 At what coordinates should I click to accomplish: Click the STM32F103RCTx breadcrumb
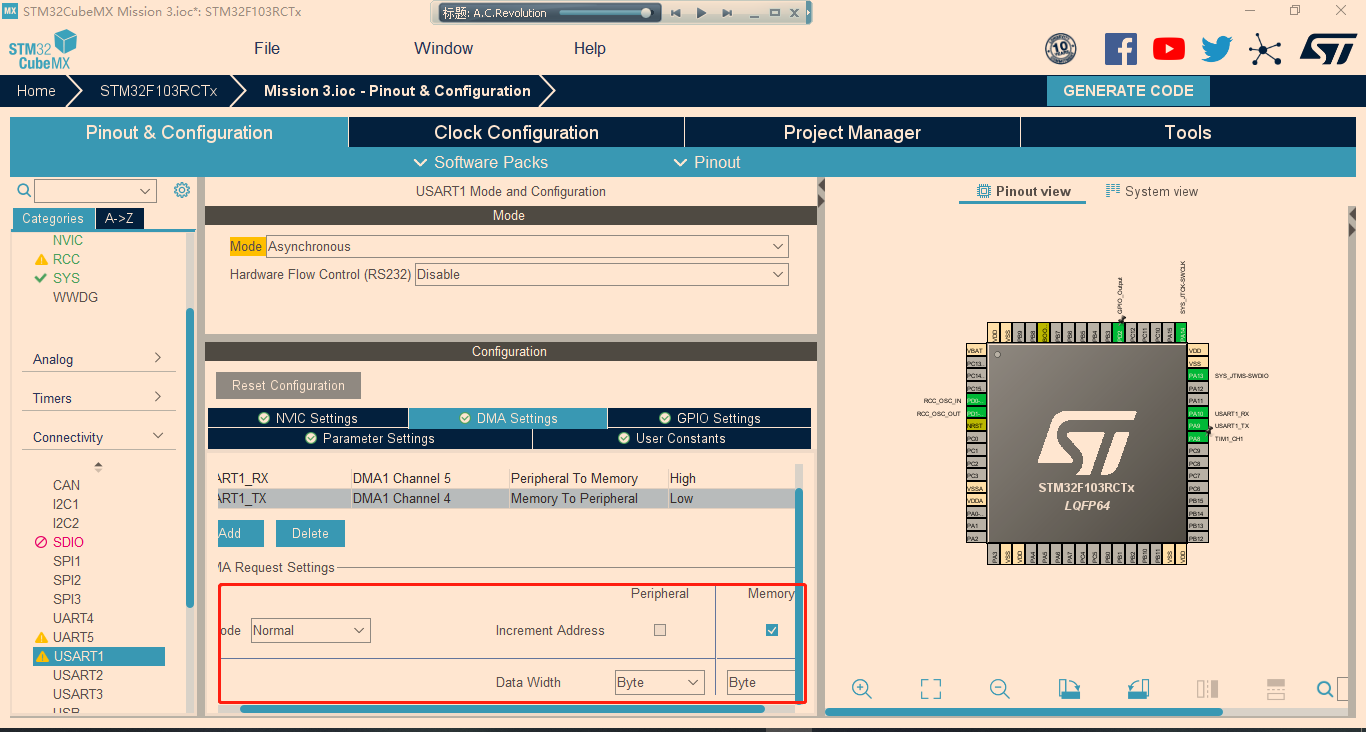click(x=158, y=90)
